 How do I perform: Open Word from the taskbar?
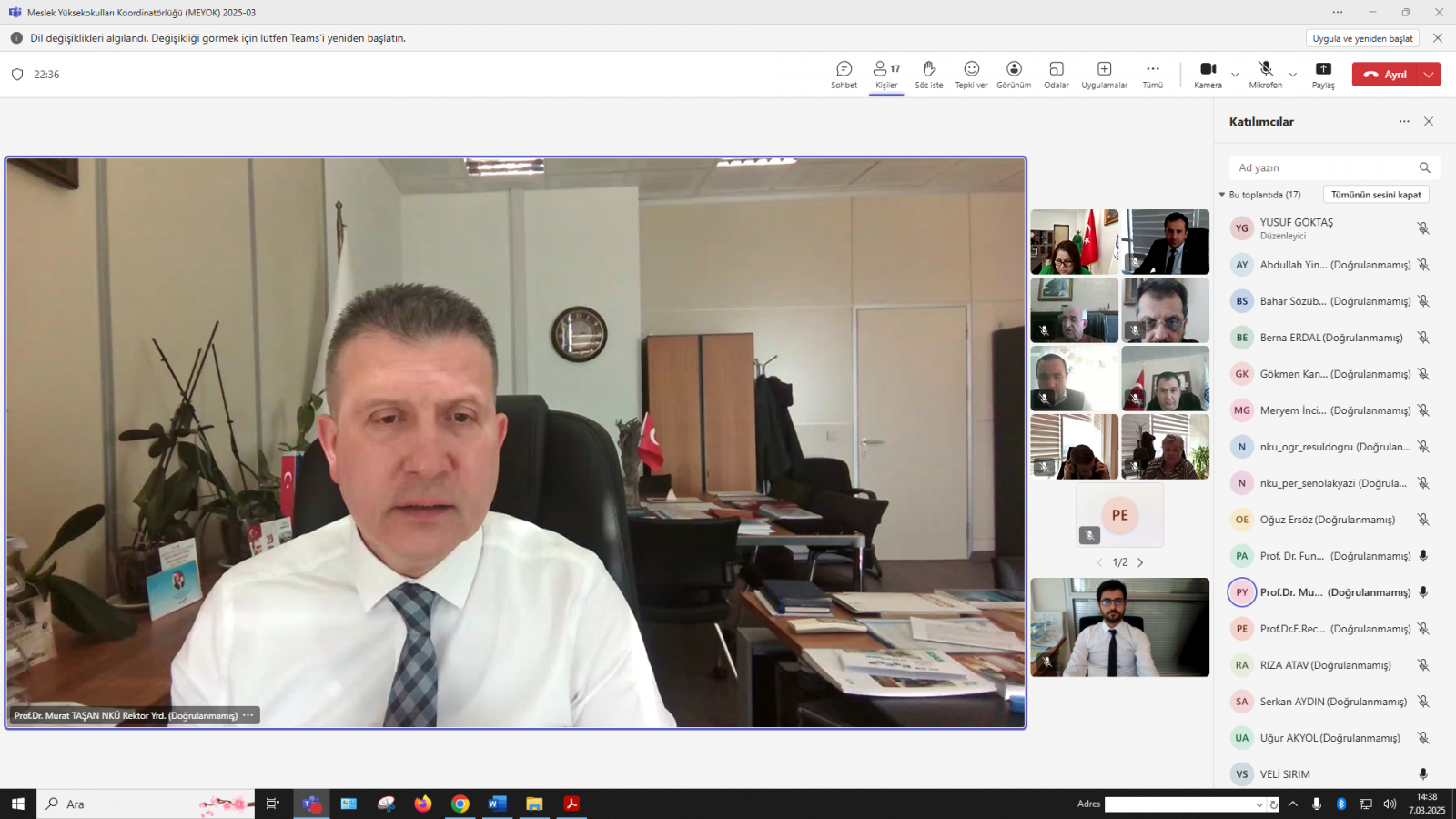coord(497,804)
